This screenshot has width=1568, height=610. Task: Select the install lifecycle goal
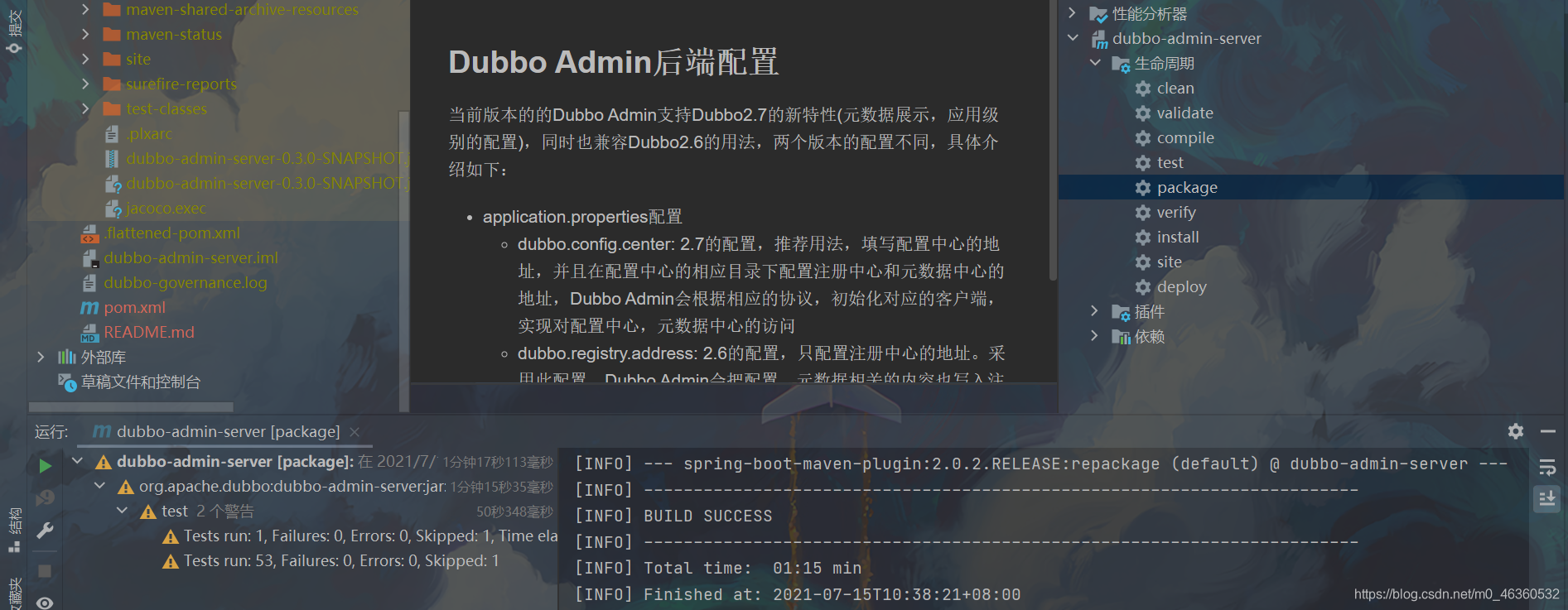[x=1178, y=238]
